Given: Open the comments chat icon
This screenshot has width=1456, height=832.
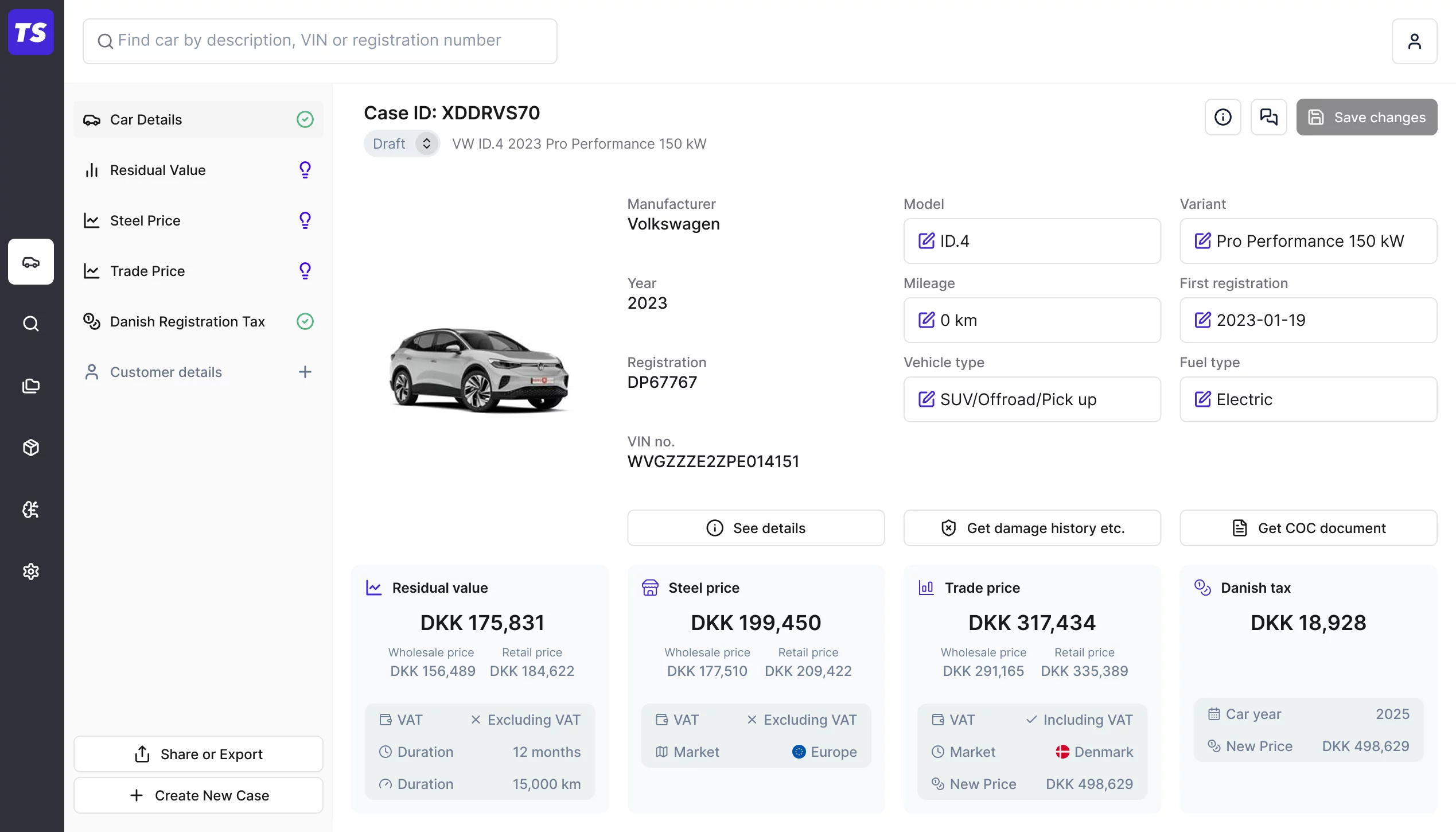Looking at the screenshot, I should point(1268,117).
